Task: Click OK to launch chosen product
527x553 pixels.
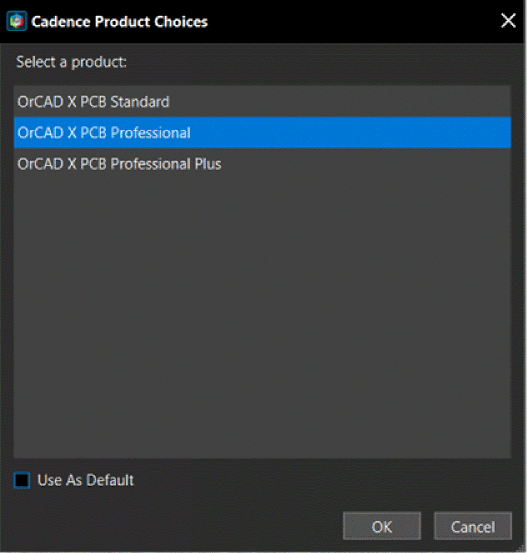Action: (382, 527)
